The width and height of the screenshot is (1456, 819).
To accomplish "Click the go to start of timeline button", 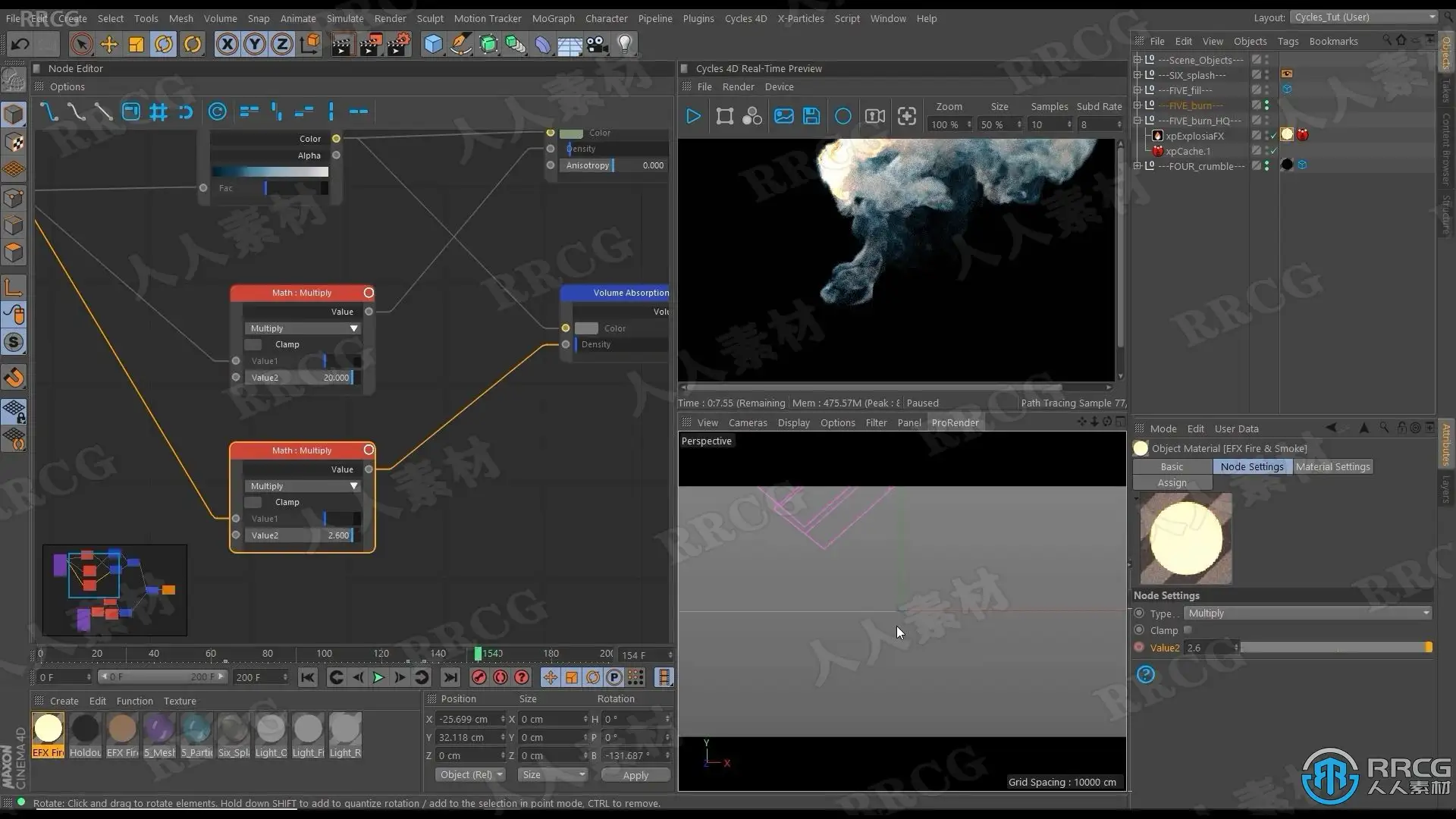I will point(307,677).
